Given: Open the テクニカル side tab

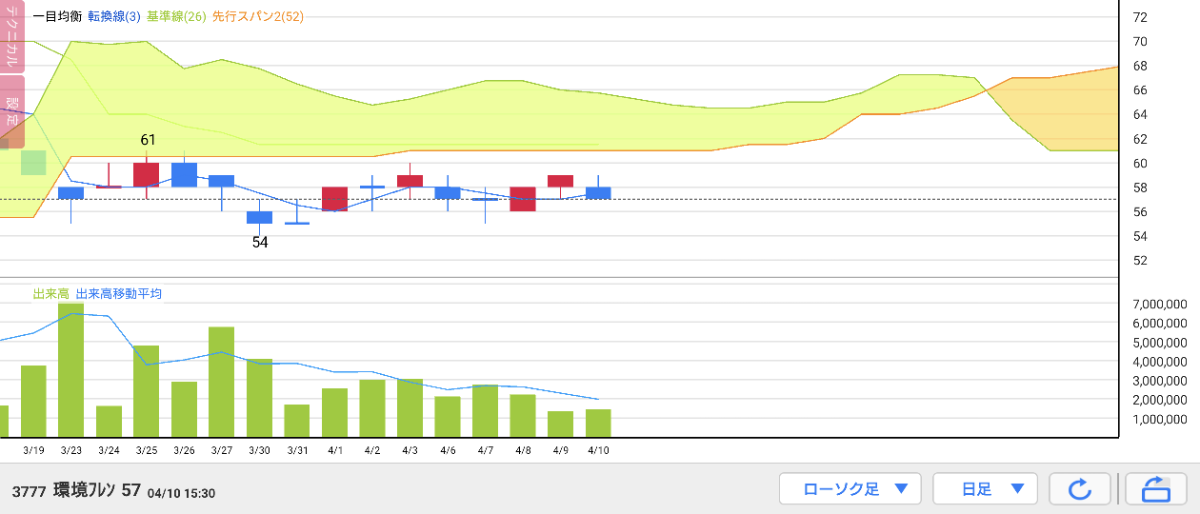Looking at the screenshot, I should click(x=12, y=37).
